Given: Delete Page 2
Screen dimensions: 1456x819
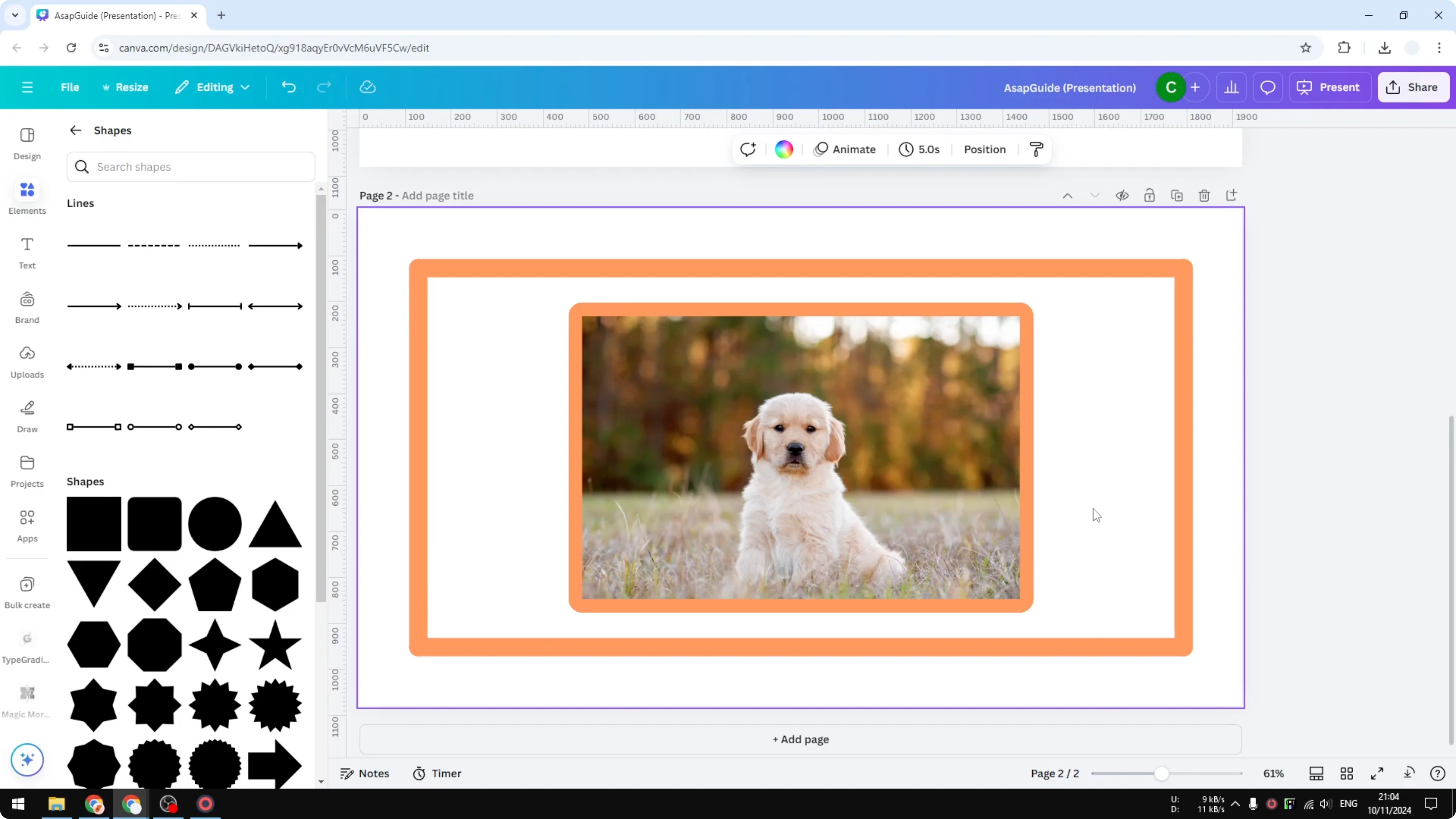Looking at the screenshot, I should click(x=1204, y=195).
